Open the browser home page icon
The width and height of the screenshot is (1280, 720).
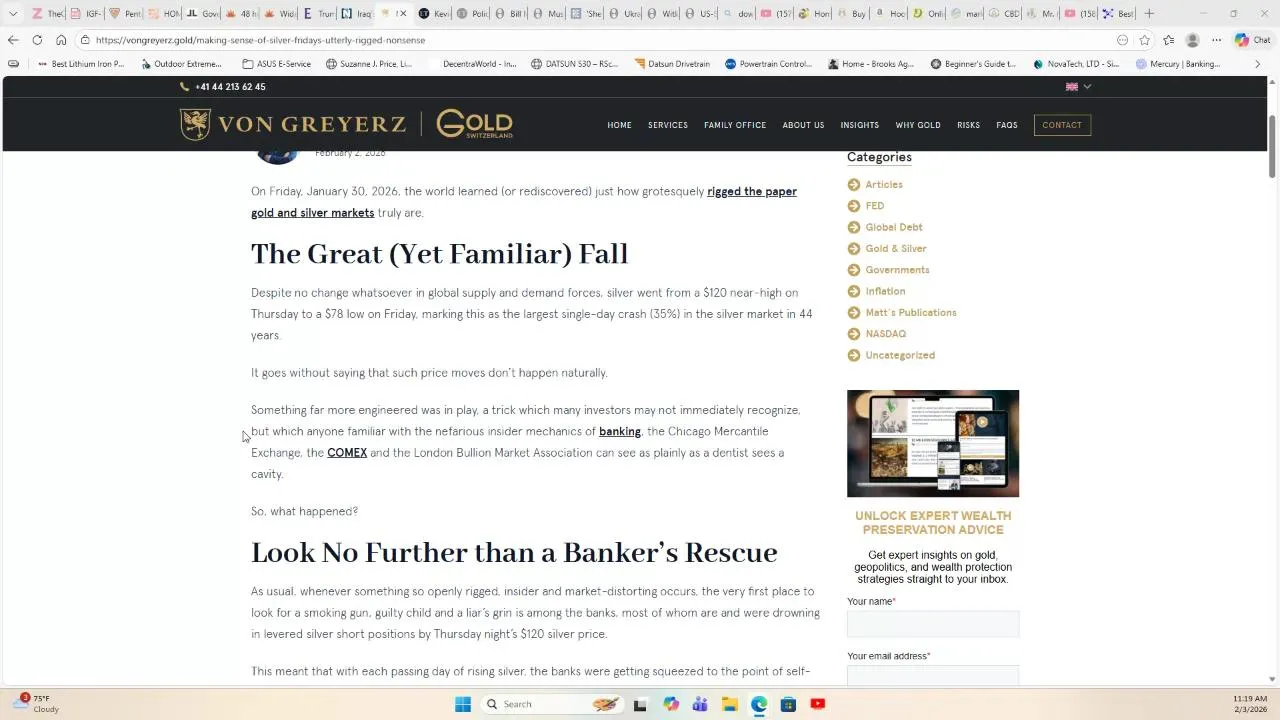(x=61, y=40)
